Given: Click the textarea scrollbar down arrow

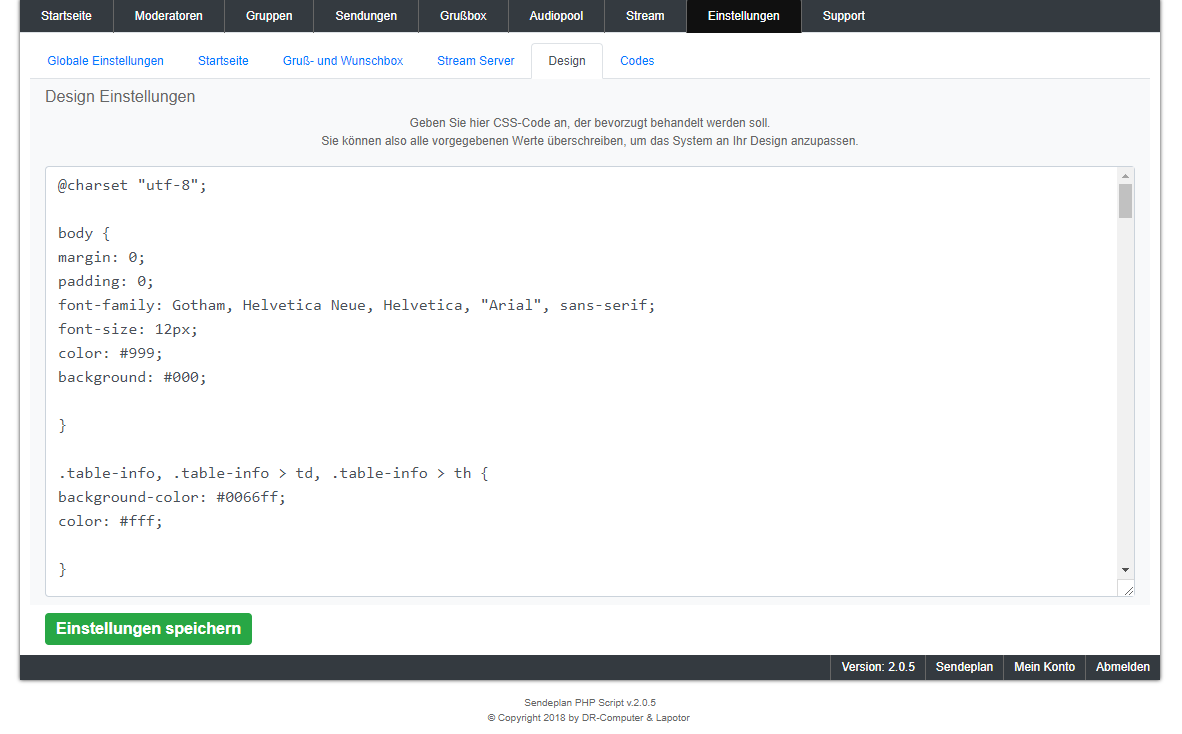Looking at the screenshot, I should (1126, 568).
